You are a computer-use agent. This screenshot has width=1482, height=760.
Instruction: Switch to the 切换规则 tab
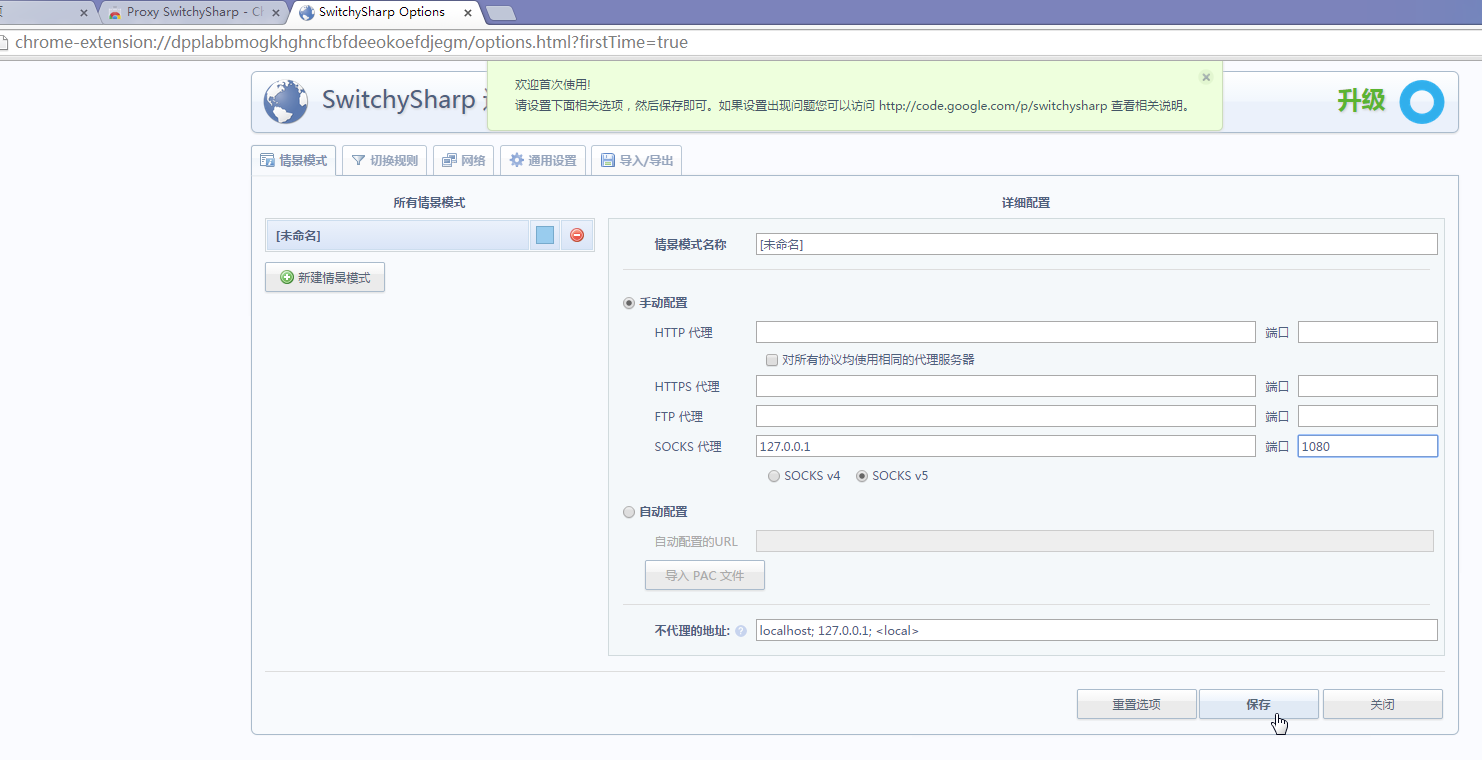click(385, 161)
